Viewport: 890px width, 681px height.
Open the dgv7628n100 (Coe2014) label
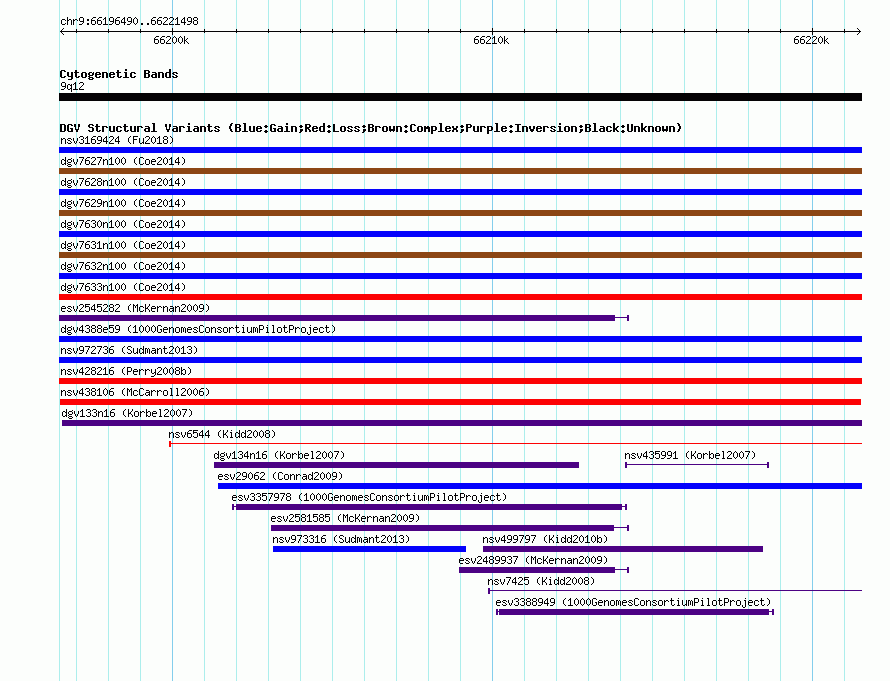[123, 182]
